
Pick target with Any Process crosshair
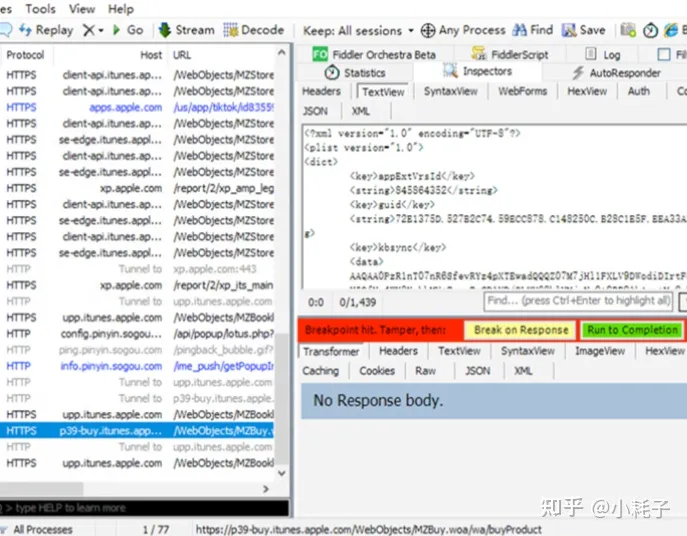click(429, 30)
